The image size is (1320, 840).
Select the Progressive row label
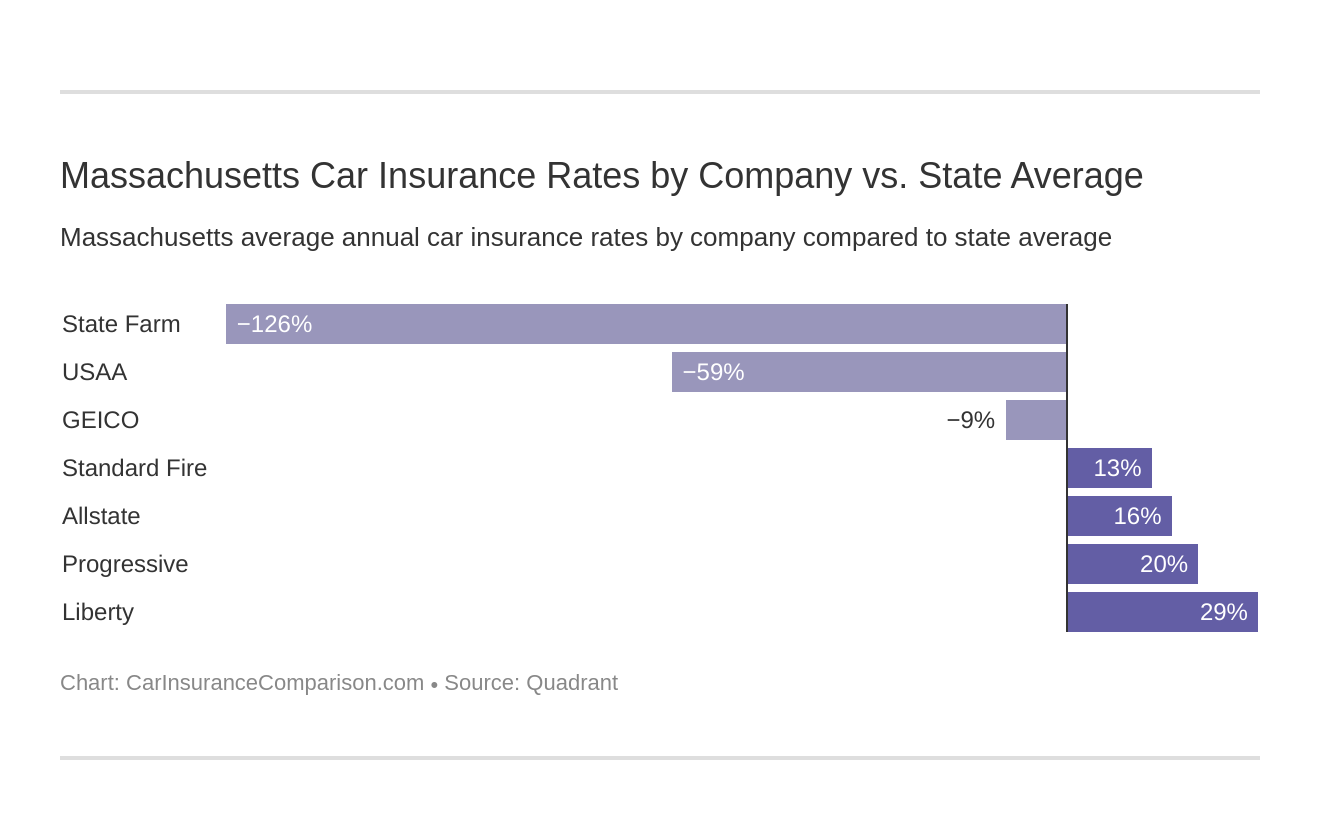125,564
